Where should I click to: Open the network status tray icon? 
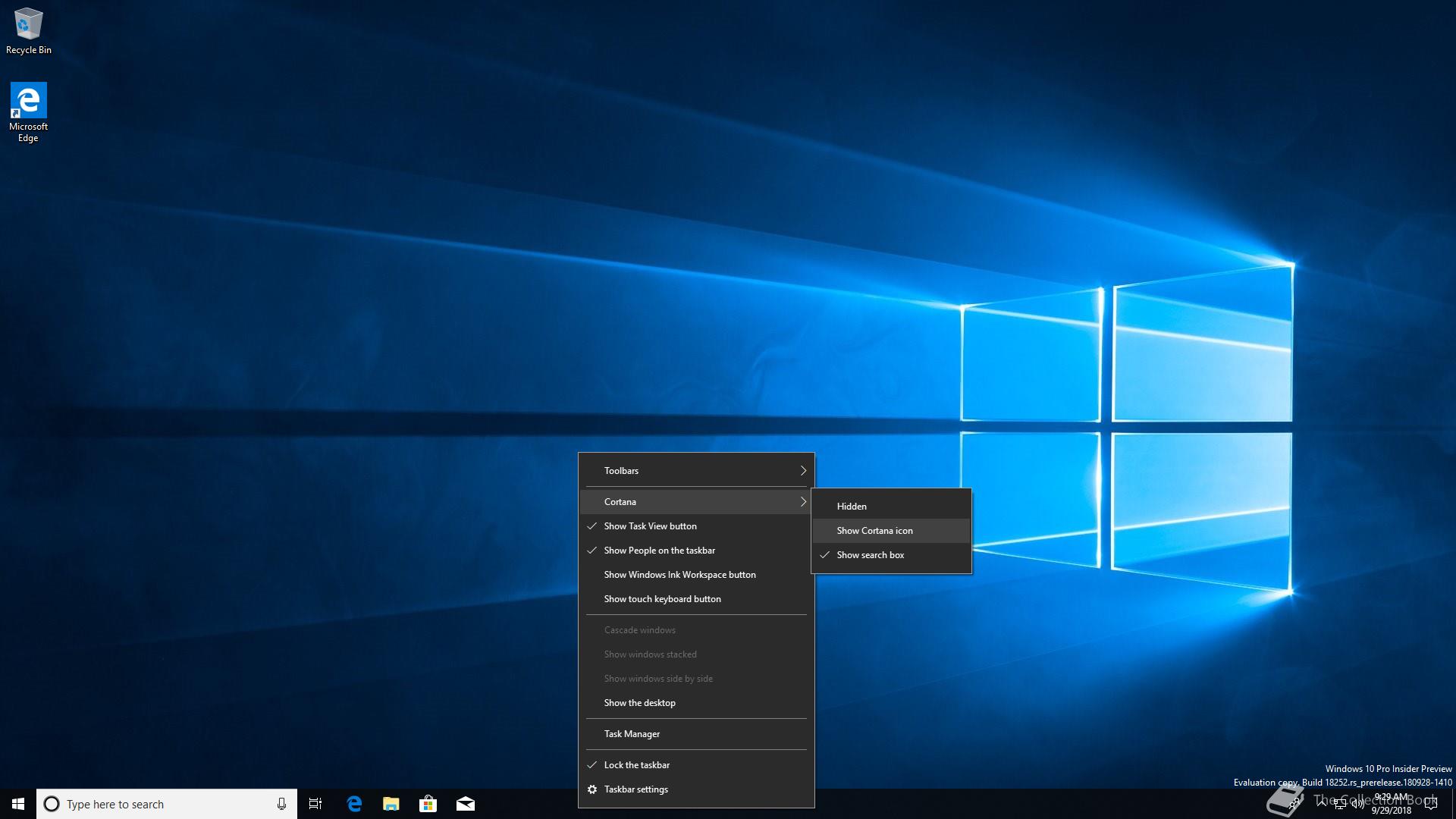(1340, 805)
